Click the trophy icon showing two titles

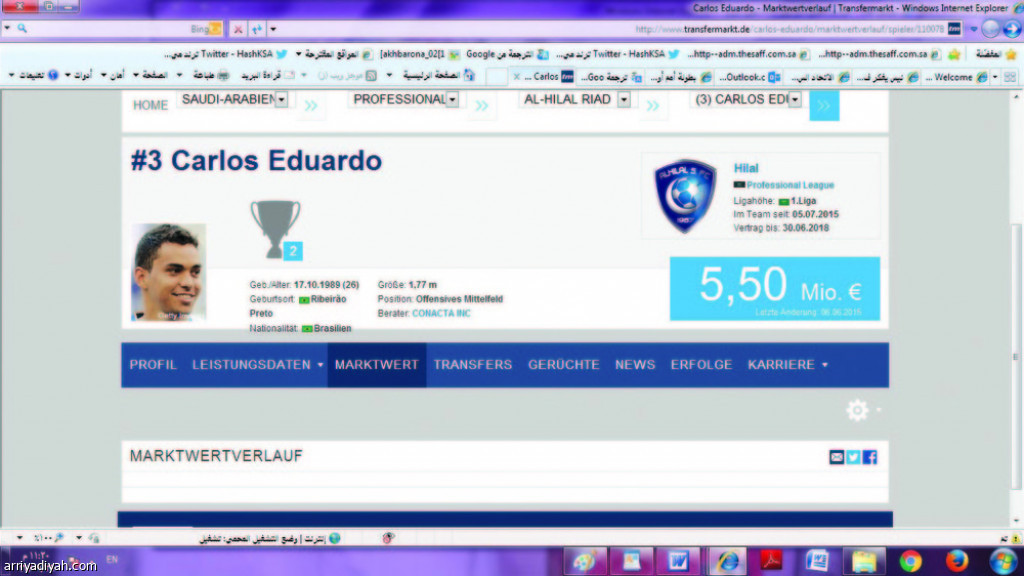point(276,229)
